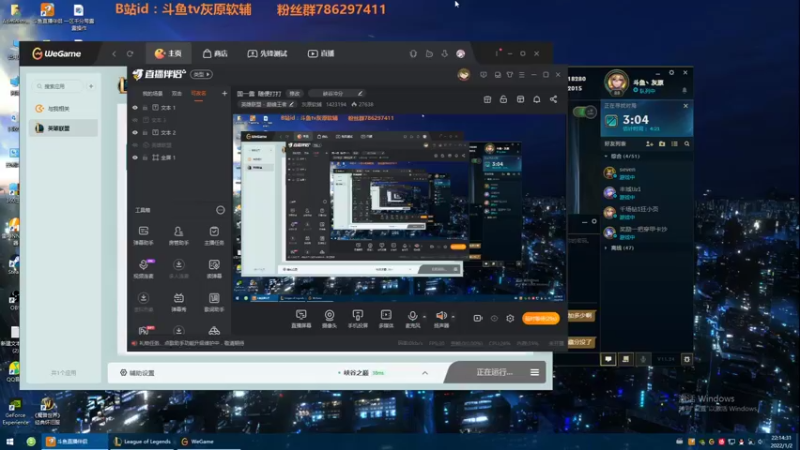Click the search icon in League friends list
This screenshot has width=800, height=450.
[x=687, y=144]
